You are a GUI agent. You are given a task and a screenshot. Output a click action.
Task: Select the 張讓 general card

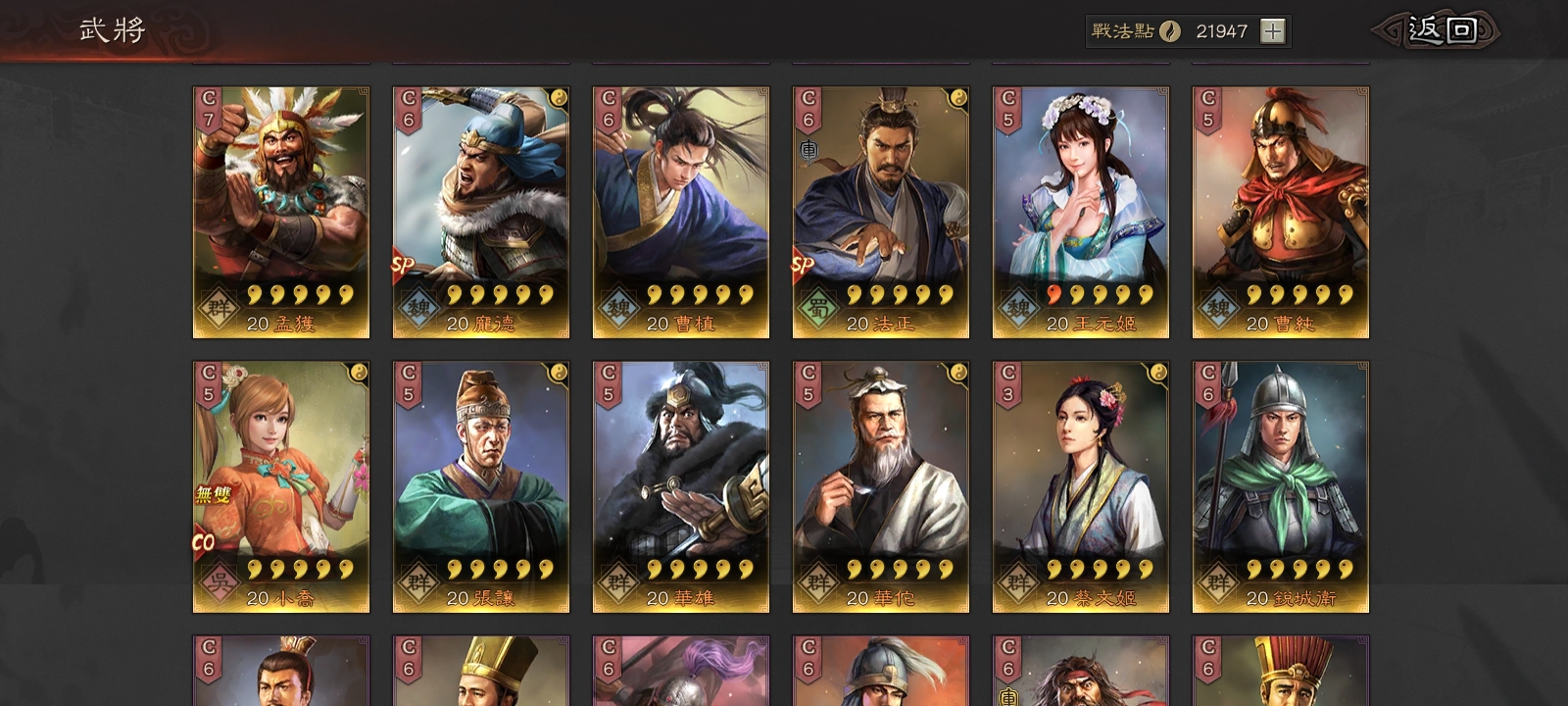481,487
